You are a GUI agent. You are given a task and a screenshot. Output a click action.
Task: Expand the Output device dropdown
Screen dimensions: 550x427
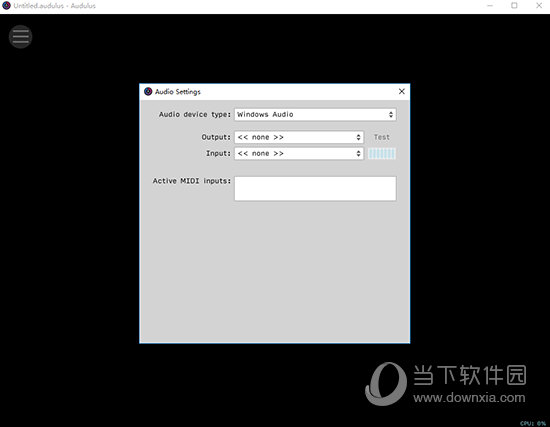pyautogui.click(x=299, y=137)
